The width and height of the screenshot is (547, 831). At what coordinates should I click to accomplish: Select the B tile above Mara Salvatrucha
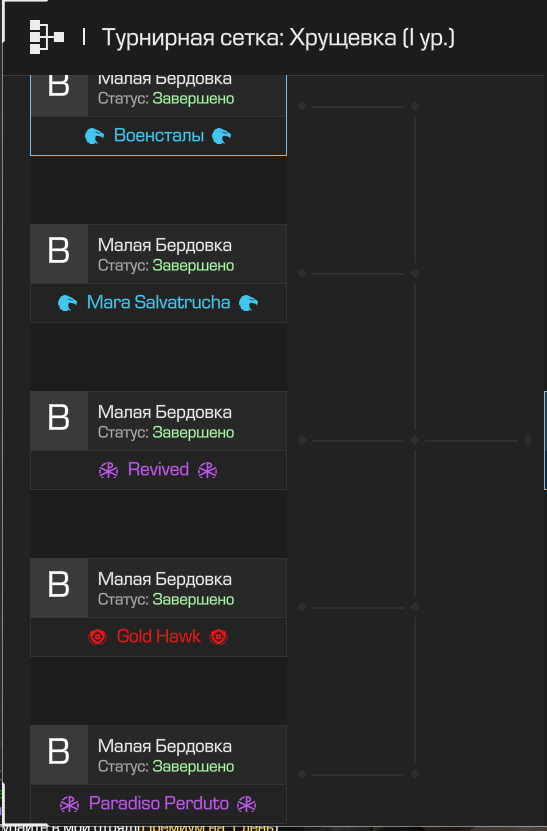tap(59, 254)
